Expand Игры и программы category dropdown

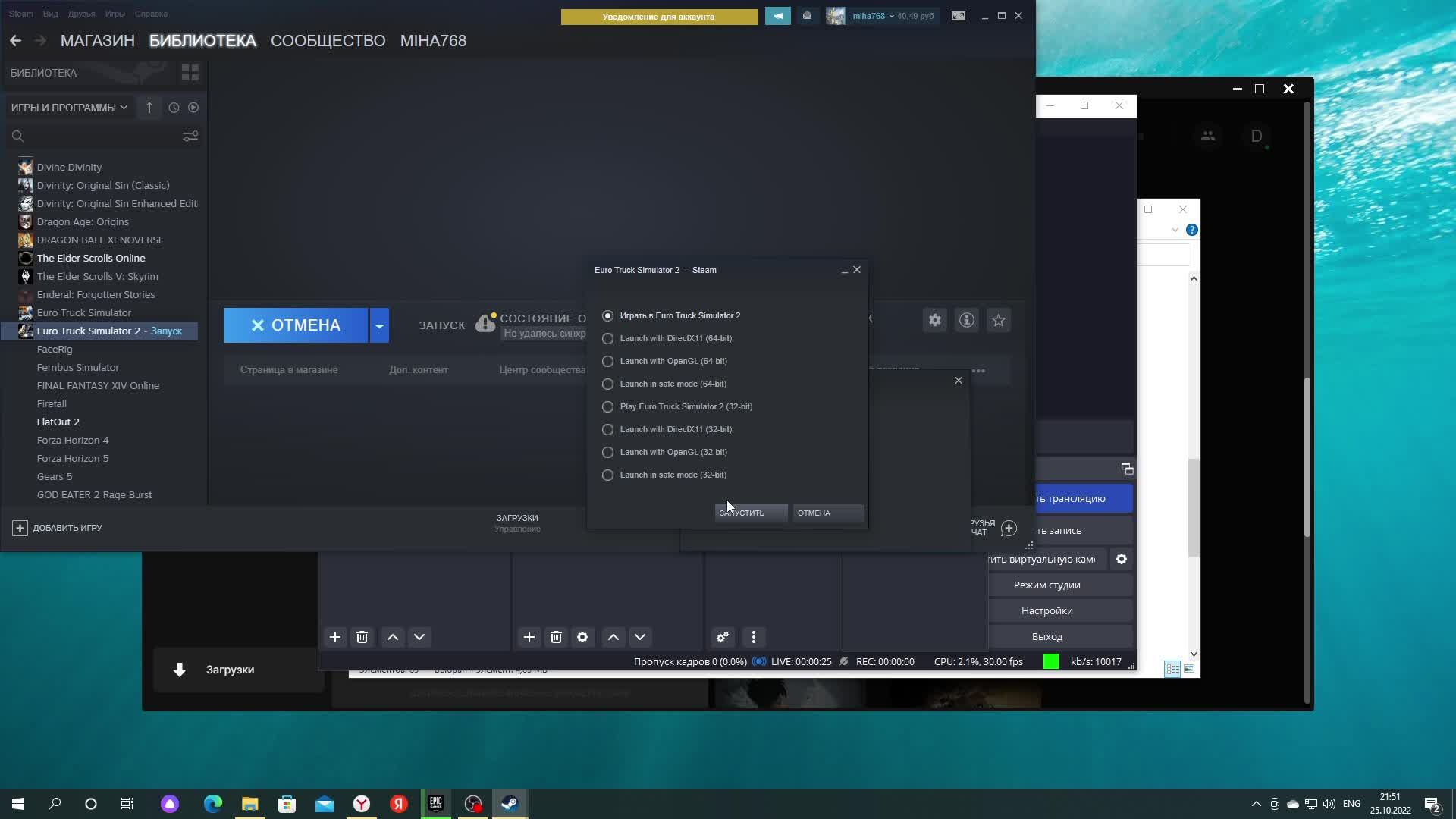point(69,108)
